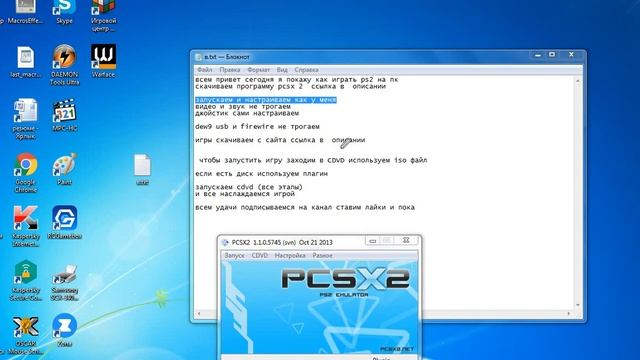640x360 pixels.
Task: Open the Samsung SCX printer shortcut
Action: tap(64, 282)
